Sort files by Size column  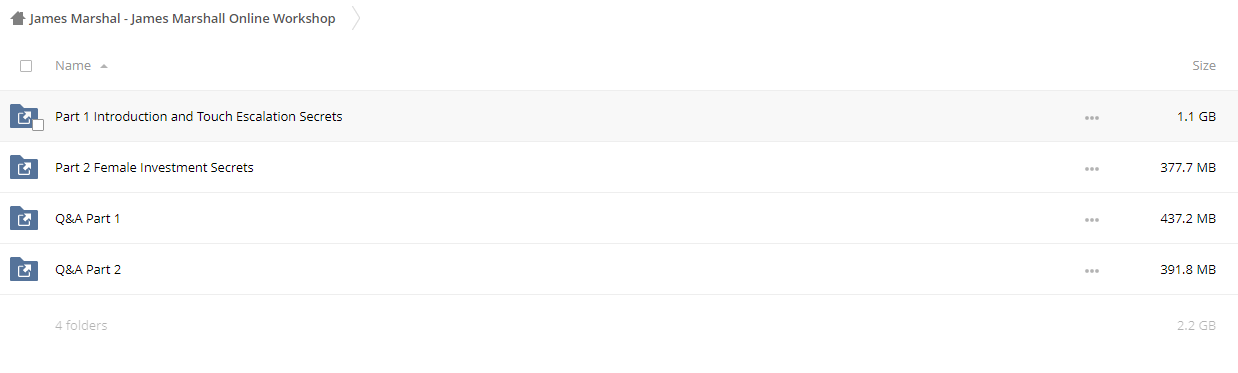[x=1204, y=66]
